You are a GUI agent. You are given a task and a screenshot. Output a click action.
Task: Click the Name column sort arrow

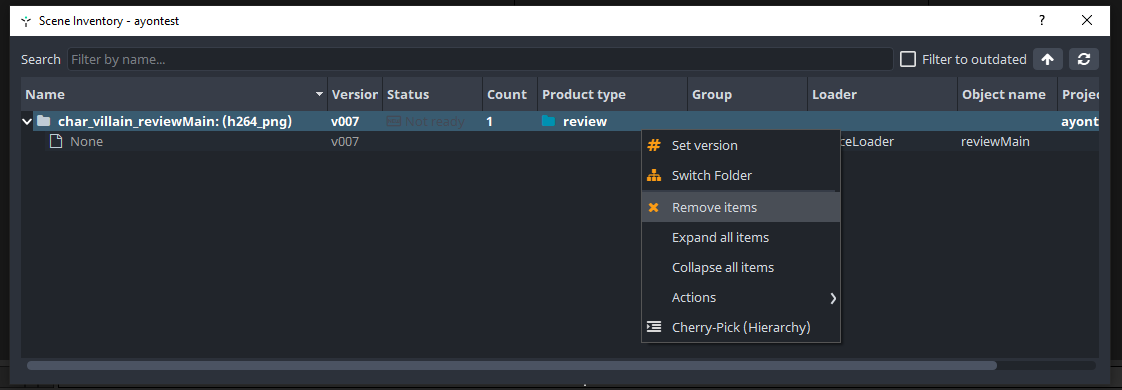(319, 94)
